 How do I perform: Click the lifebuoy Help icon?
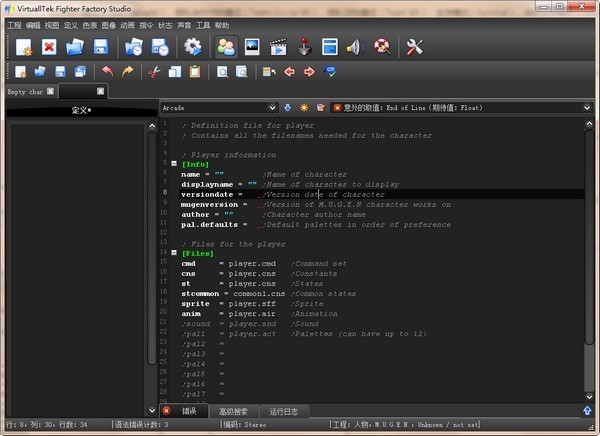pyautogui.click(x=381, y=47)
